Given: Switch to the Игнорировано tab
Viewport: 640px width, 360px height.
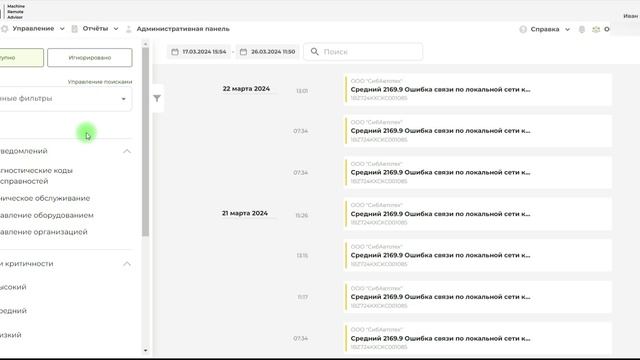Looking at the screenshot, I should tap(90, 58).
